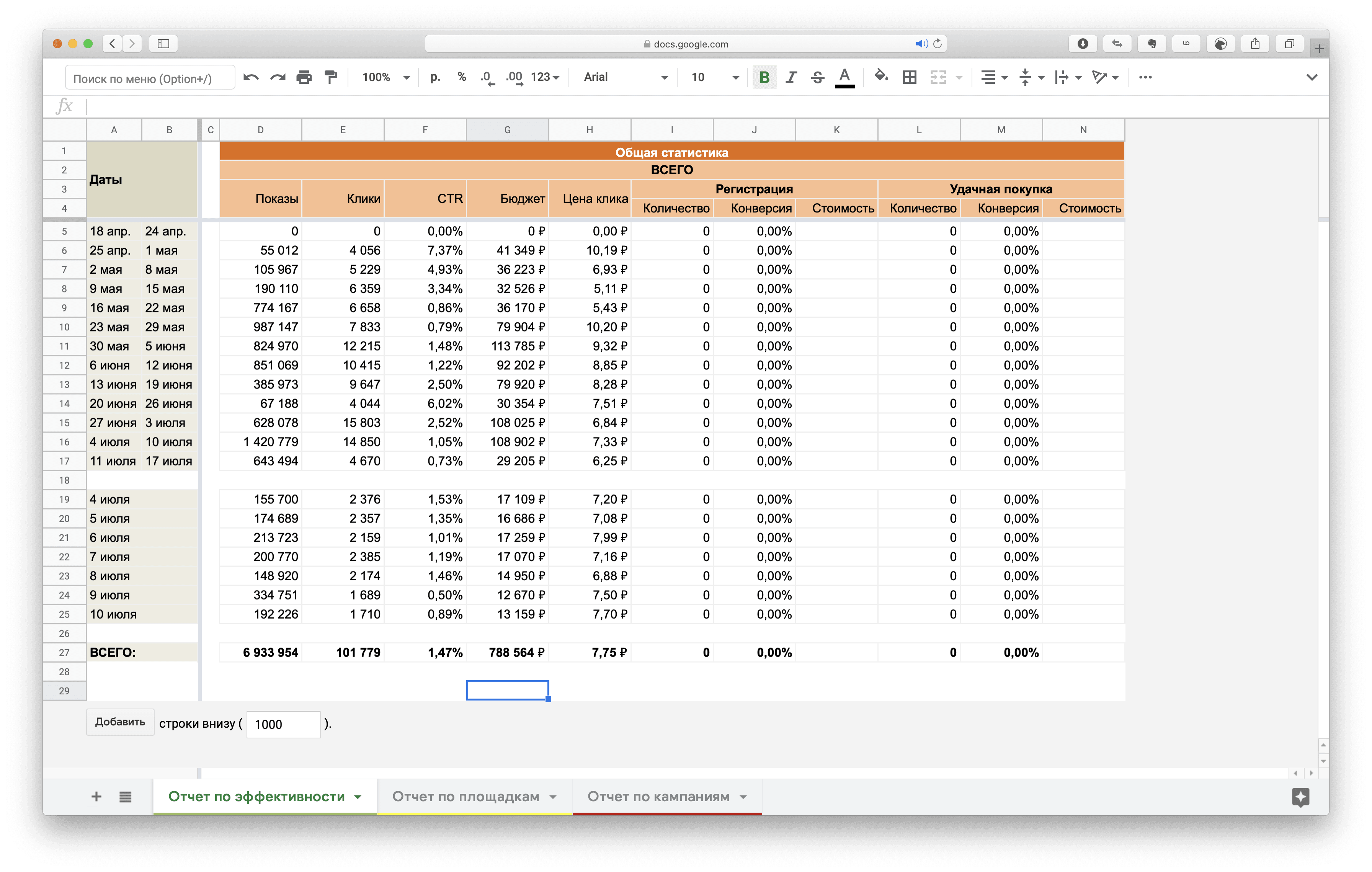Image resolution: width=1372 pixels, height=872 pixels.
Task: Click the rows count field showing 1000
Action: point(283,725)
